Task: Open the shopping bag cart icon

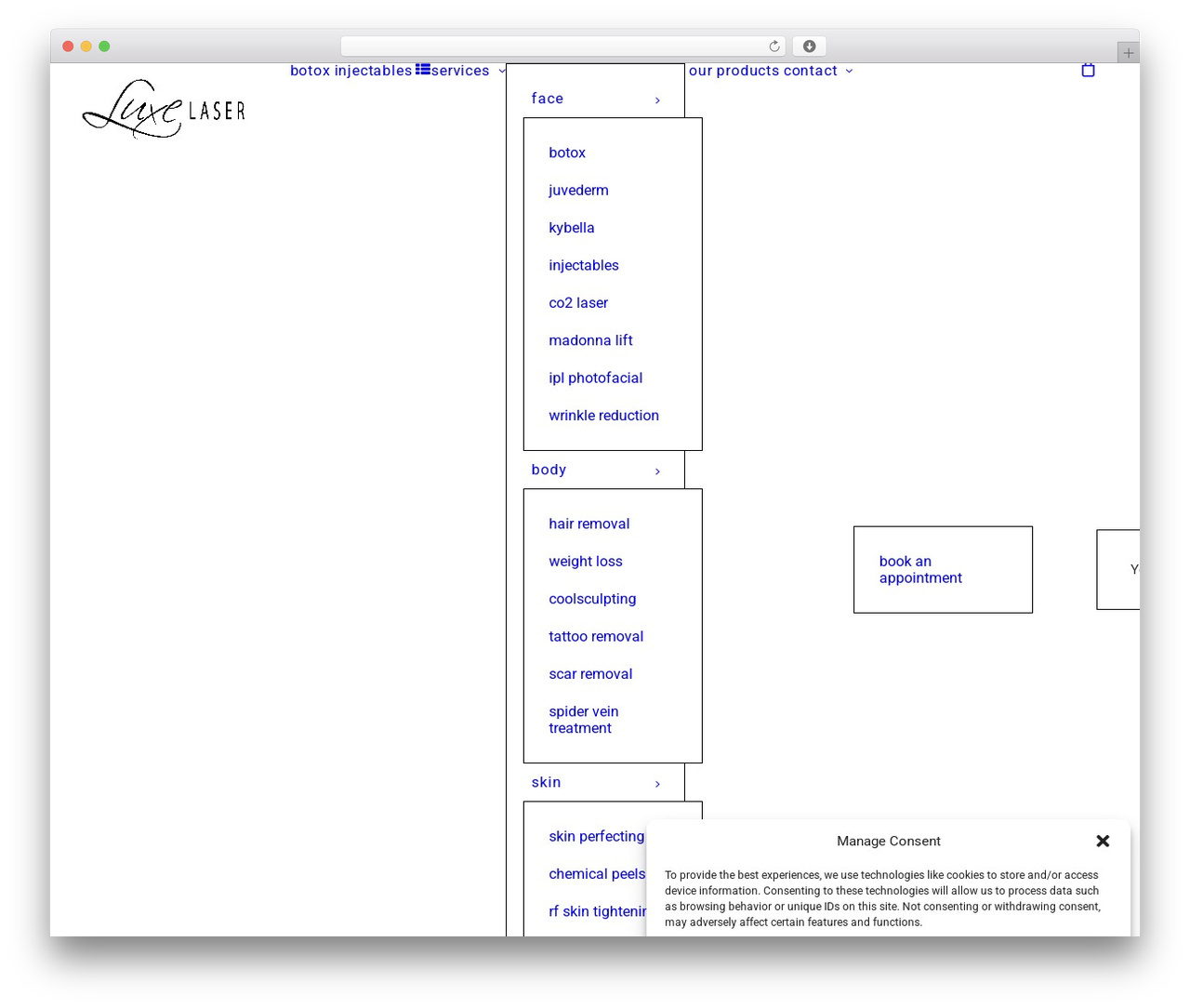Action: pyautogui.click(x=1088, y=70)
